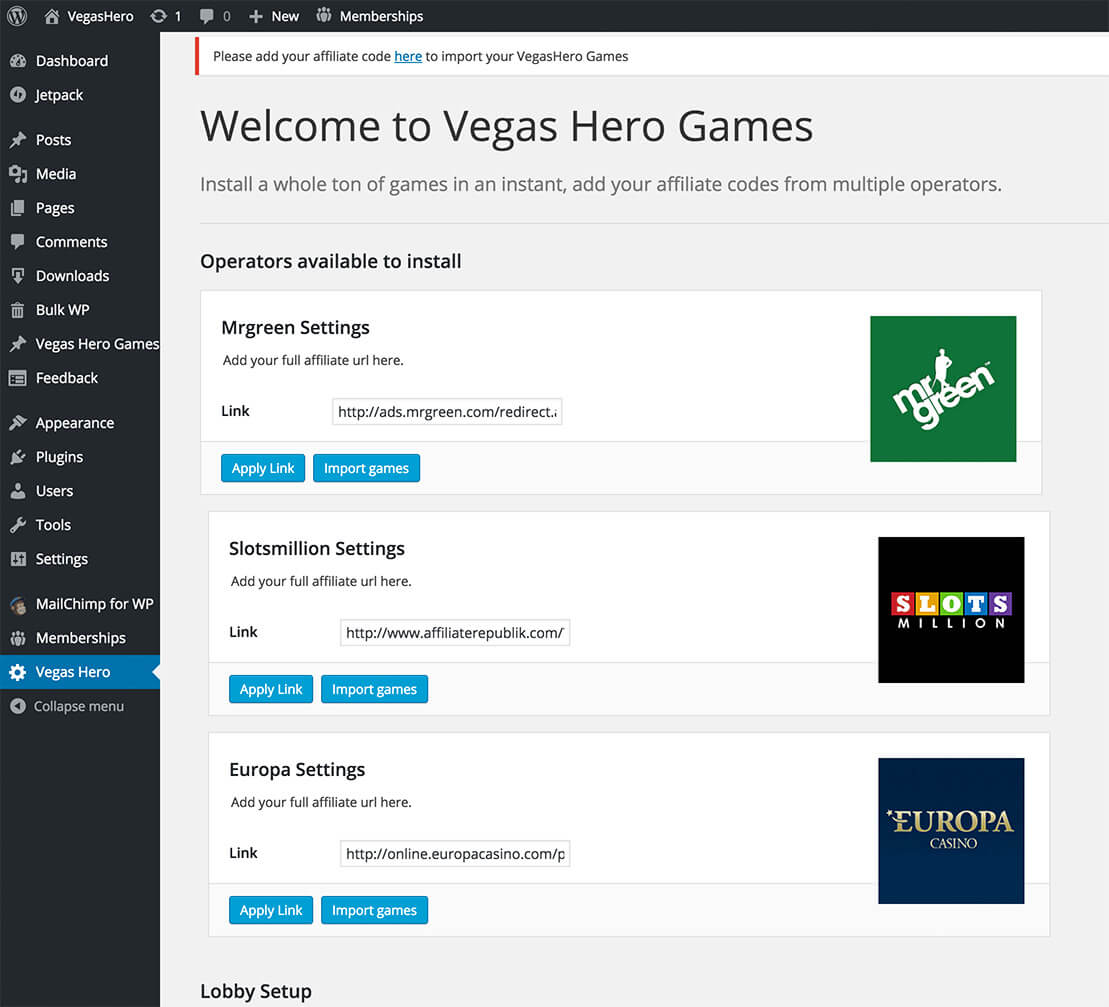Apply Link for Mrgreen settings
The width and height of the screenshot is (1109, 1007).
[263, 468]
